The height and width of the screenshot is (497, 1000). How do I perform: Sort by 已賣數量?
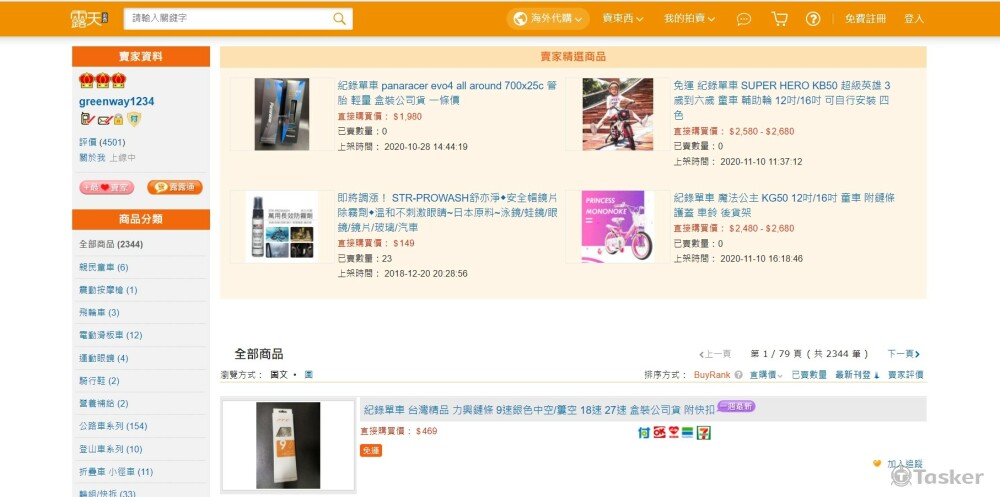[x=809, y=375]
